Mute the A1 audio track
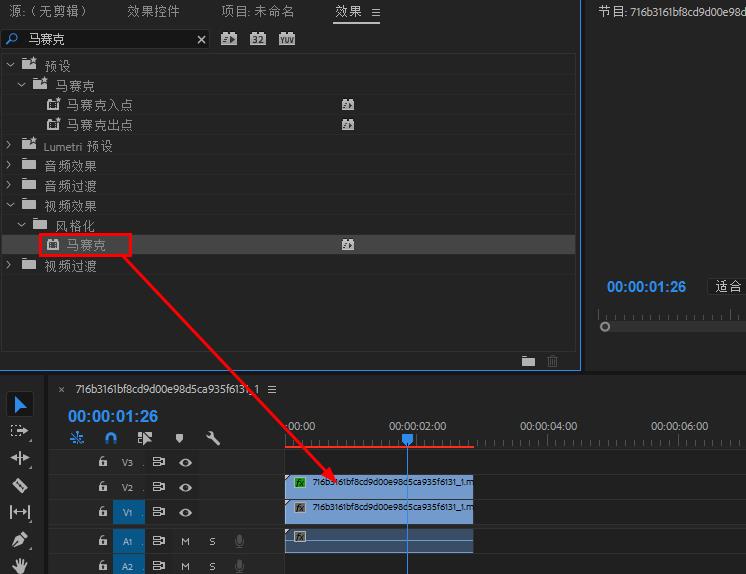This screenshot has width=746, height=574. tap(185, 541)
